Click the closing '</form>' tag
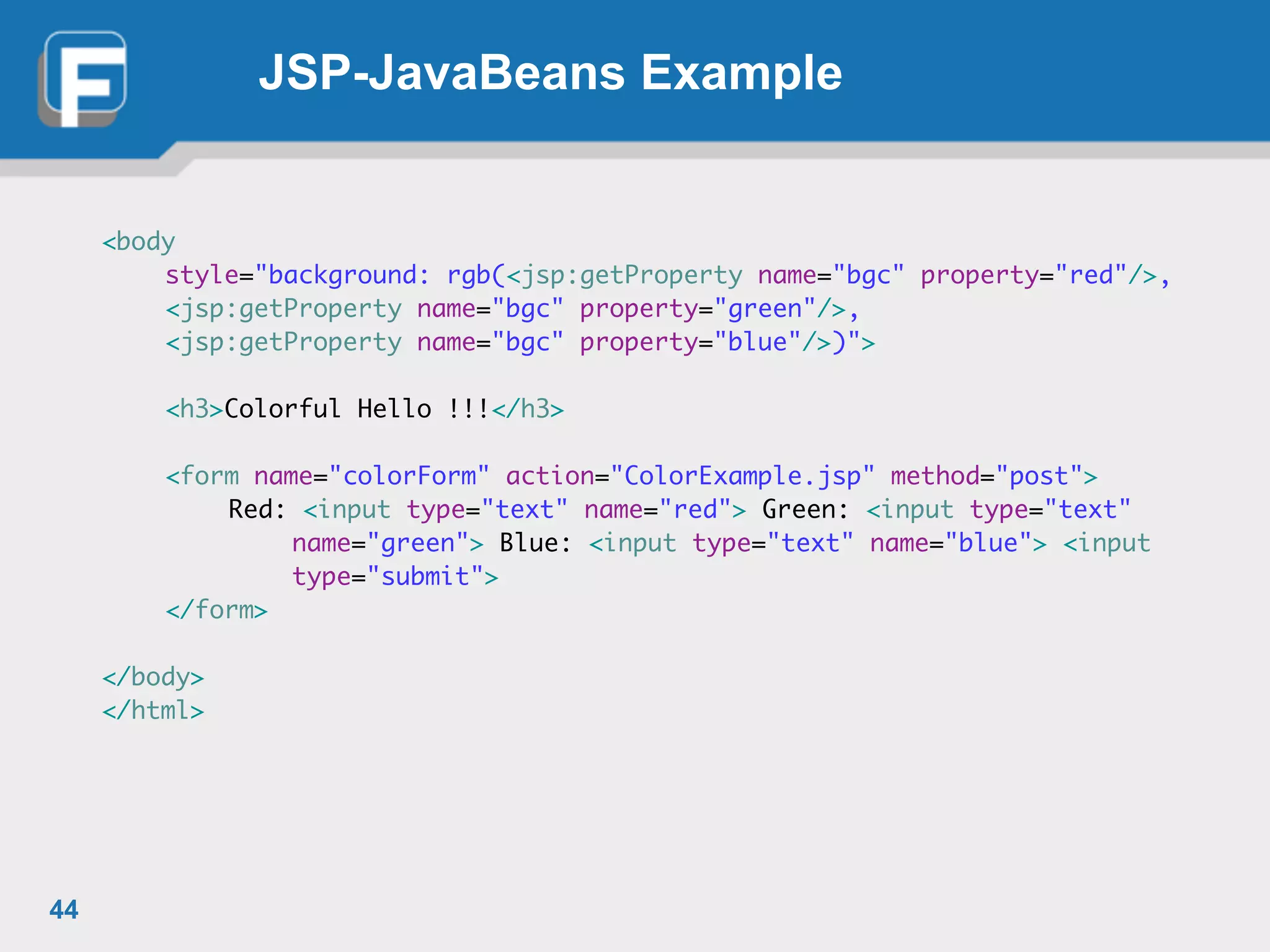This screenshot has width=1270, height=952. [216, 609]
